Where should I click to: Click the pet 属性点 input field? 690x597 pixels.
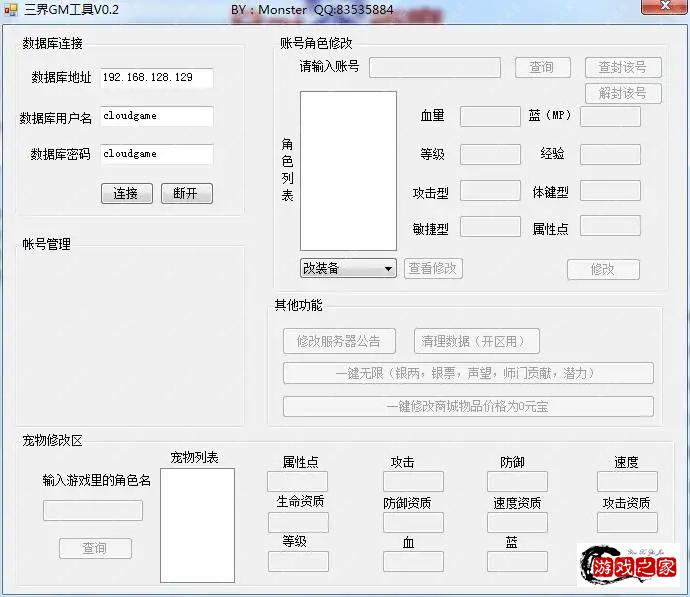pos(297,482)
